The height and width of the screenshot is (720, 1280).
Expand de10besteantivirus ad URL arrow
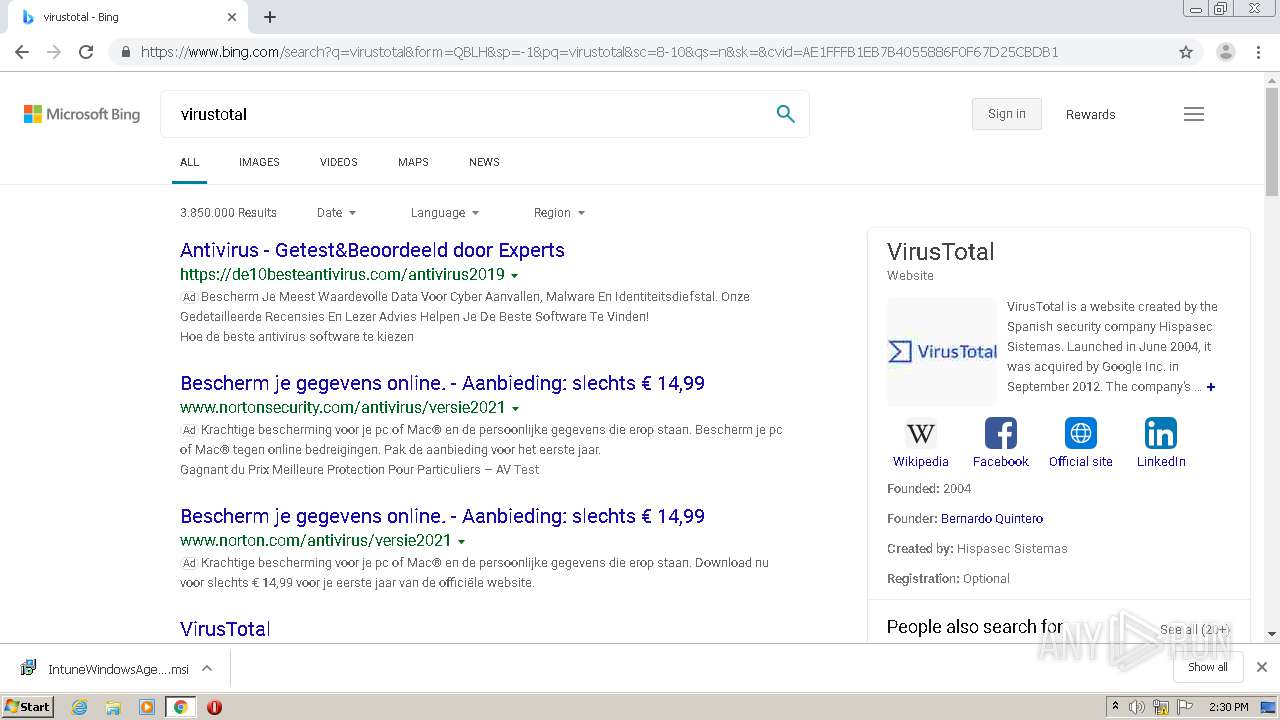[x=515, y=275]
